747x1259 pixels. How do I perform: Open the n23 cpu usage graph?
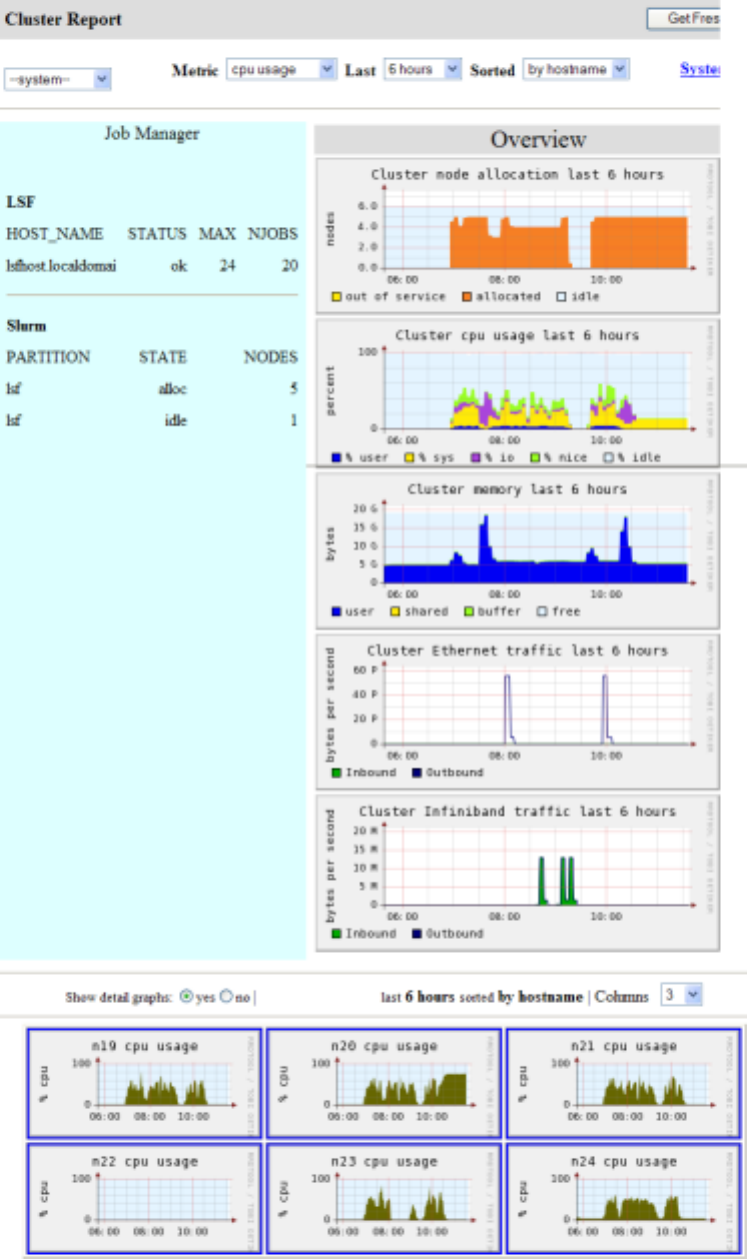tap(385, 1197)
